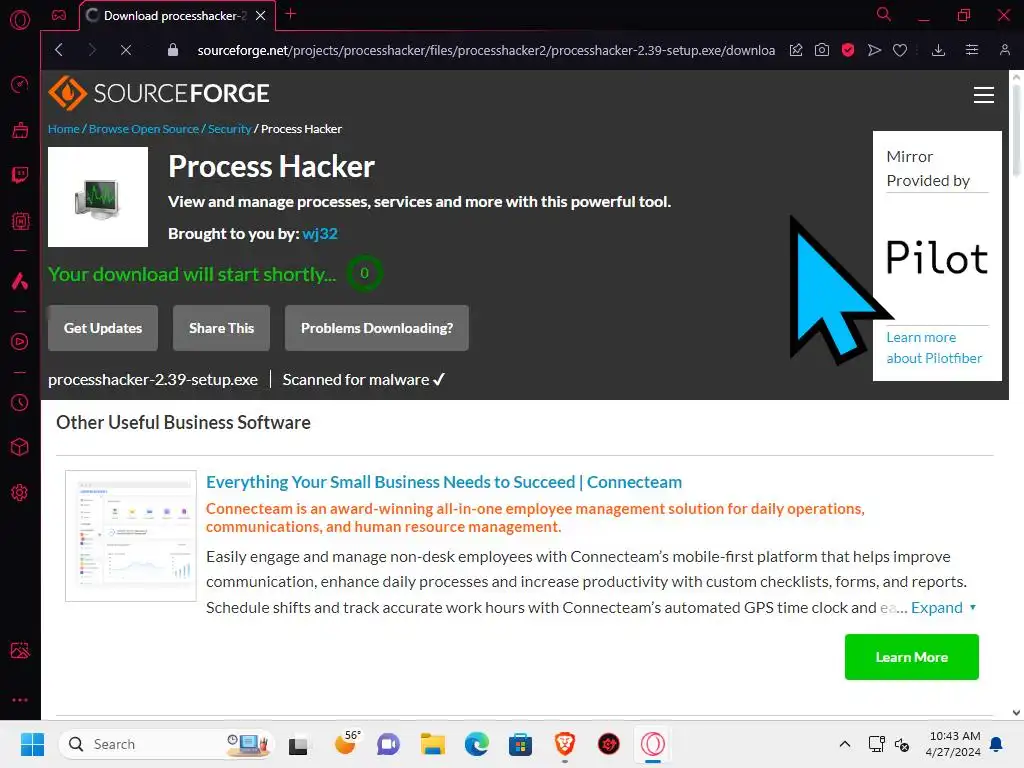1024x768 pixels.
Task: Click the Security breadcrumb link
Action: pyautogui.click(x=229, y=129)
